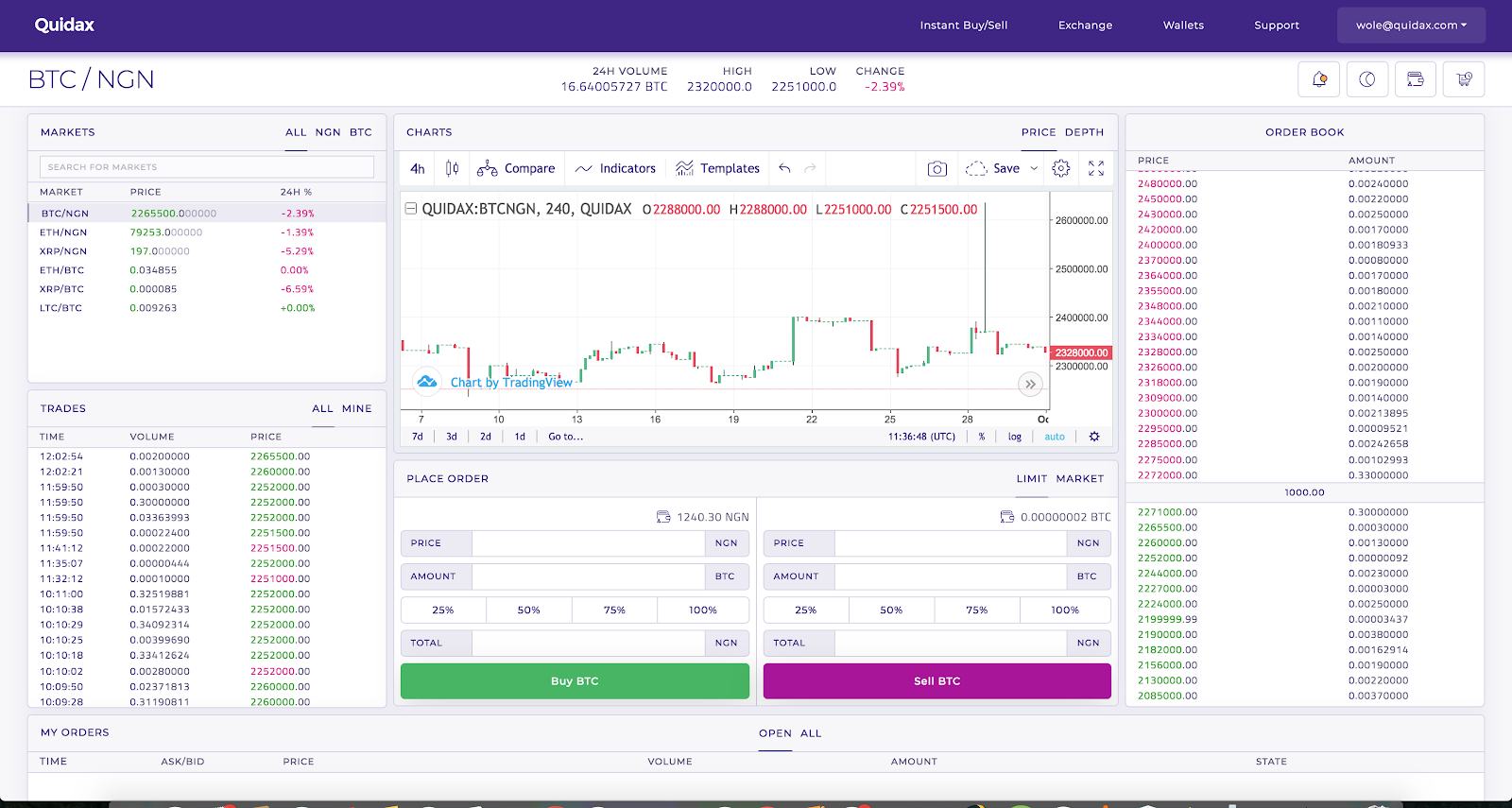The width and height of the screenshot is (1512, 808).
Task: Go to Instant Buy/Sell page
Action: pos(964,26)
